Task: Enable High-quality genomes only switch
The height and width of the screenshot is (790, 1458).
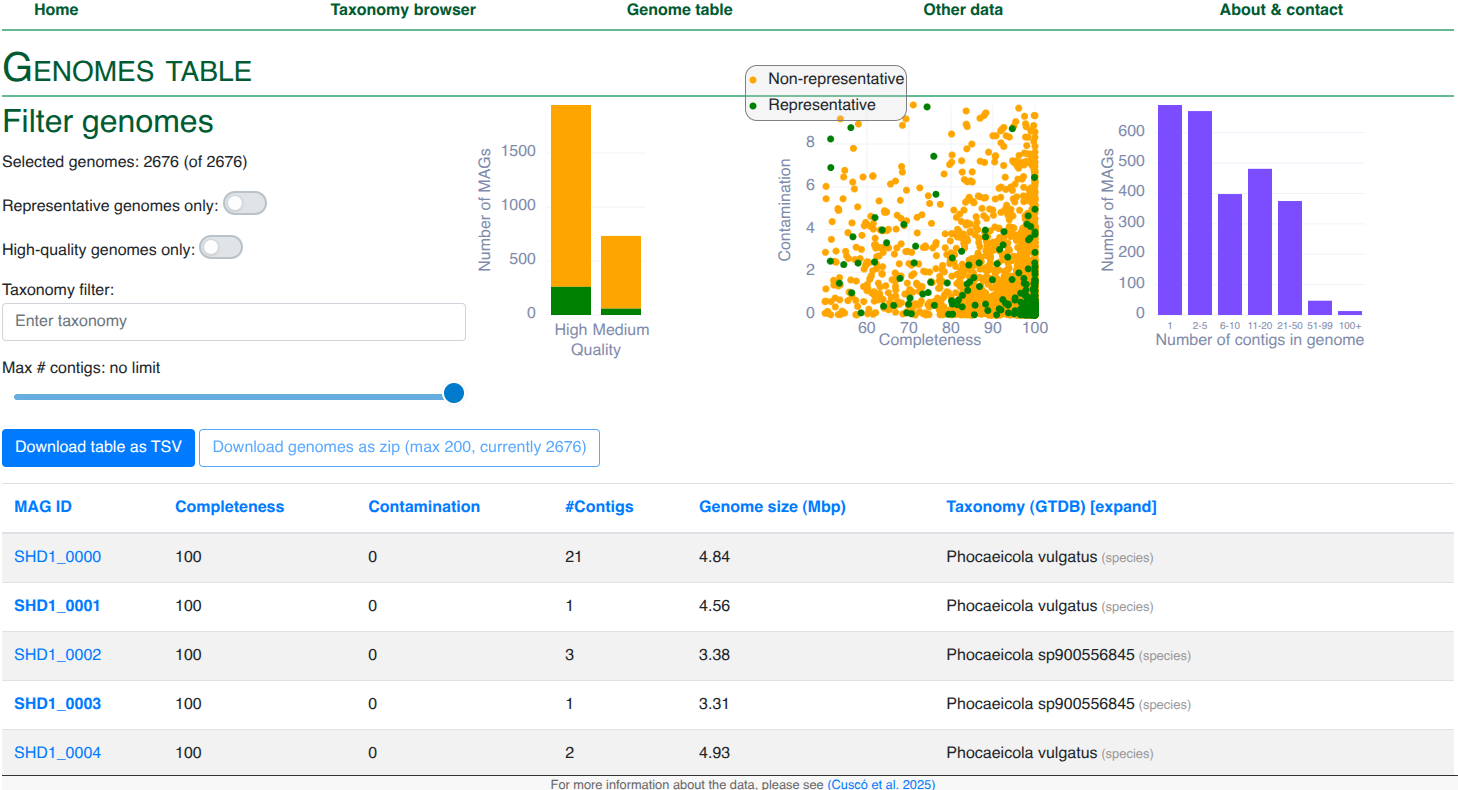Action: pyautogui.click(x=221, y=248)
